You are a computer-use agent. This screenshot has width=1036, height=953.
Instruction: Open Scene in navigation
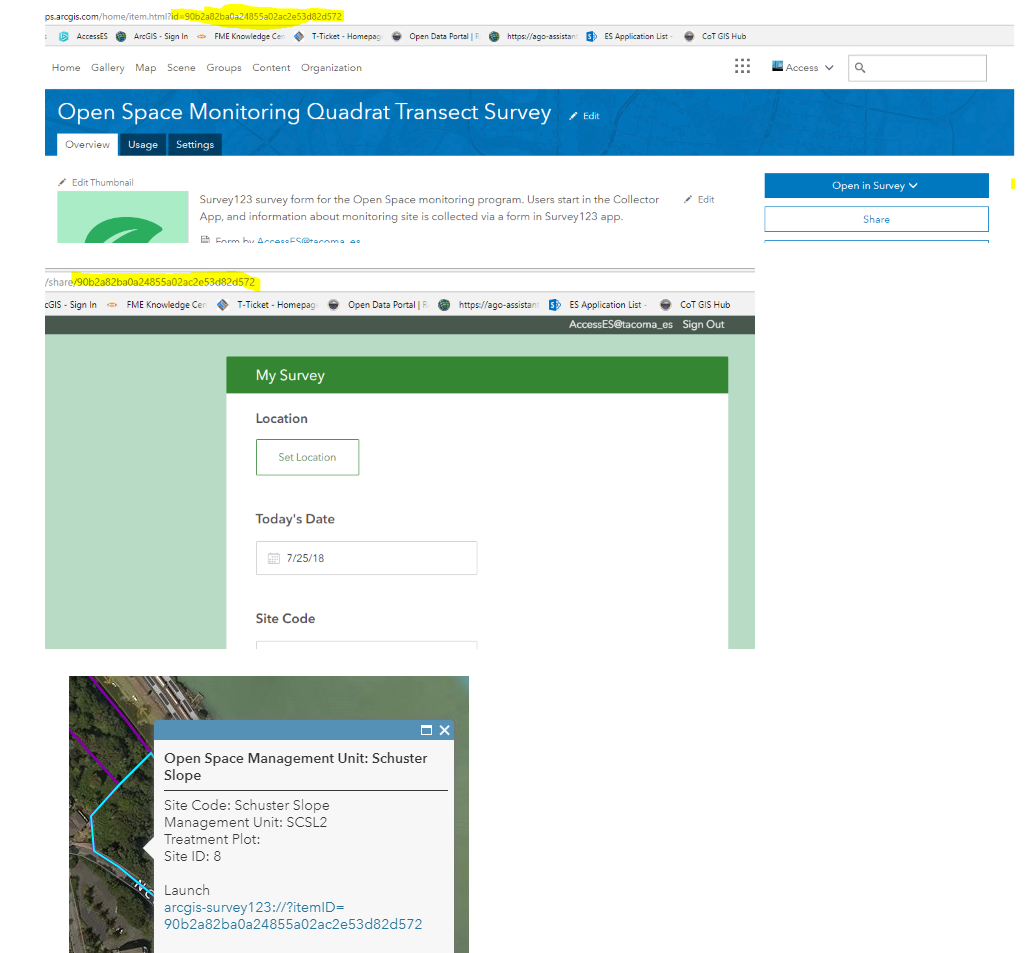(181, 67)
